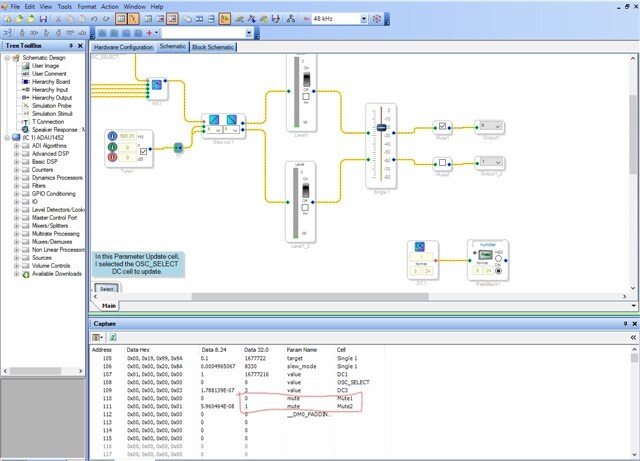Select Available Downloads tree item
This screenshot has width=640, height=461.
coord(57,274)
